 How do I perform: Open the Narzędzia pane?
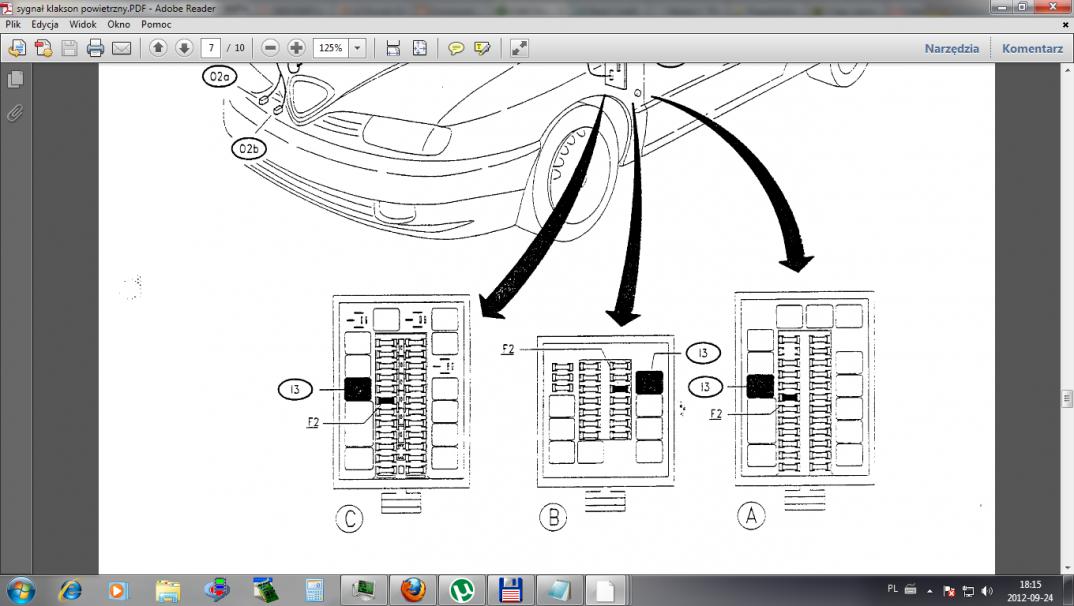[x=951, y=48]
